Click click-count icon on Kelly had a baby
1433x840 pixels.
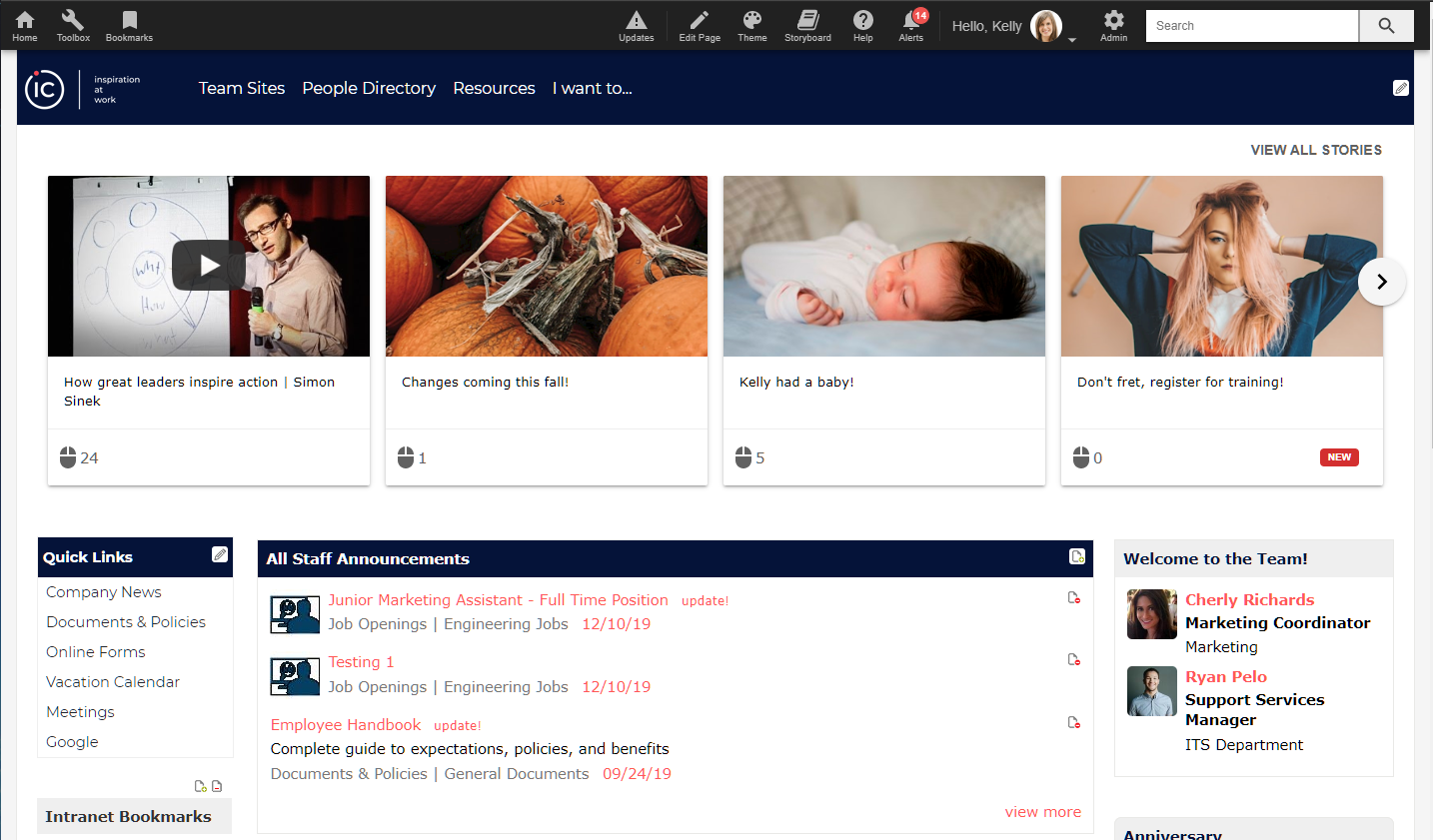(743, 457)
